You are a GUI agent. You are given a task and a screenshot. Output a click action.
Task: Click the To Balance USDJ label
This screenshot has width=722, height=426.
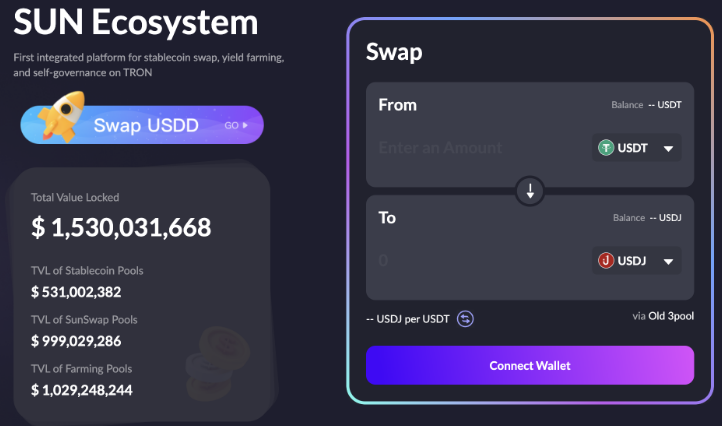[647, 217]
